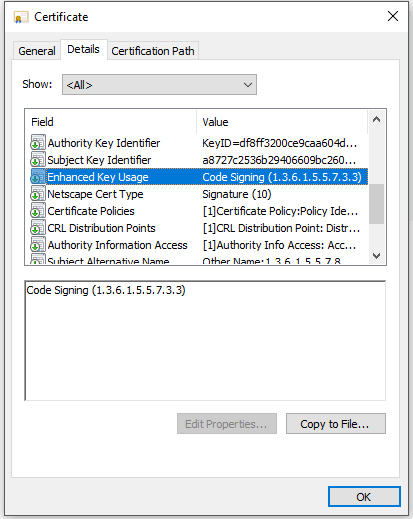Close the Certificate dialog window
Image resolution: width=413 pixels, height=519 pixels.
point(393,16)
